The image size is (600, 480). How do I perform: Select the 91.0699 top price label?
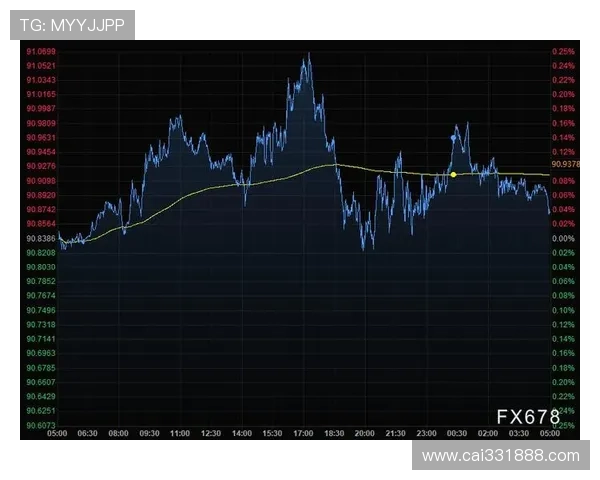coord(41,51)
